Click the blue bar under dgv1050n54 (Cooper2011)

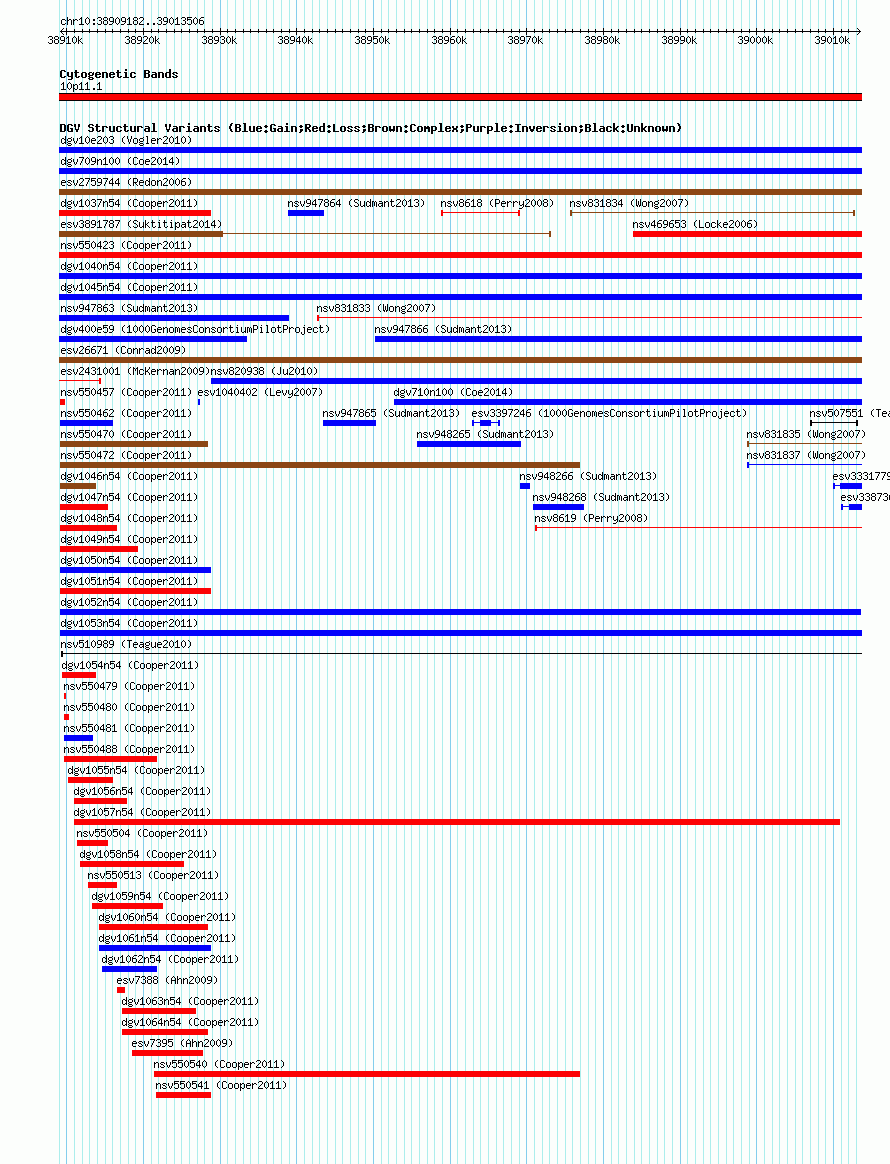click(135, 570)
